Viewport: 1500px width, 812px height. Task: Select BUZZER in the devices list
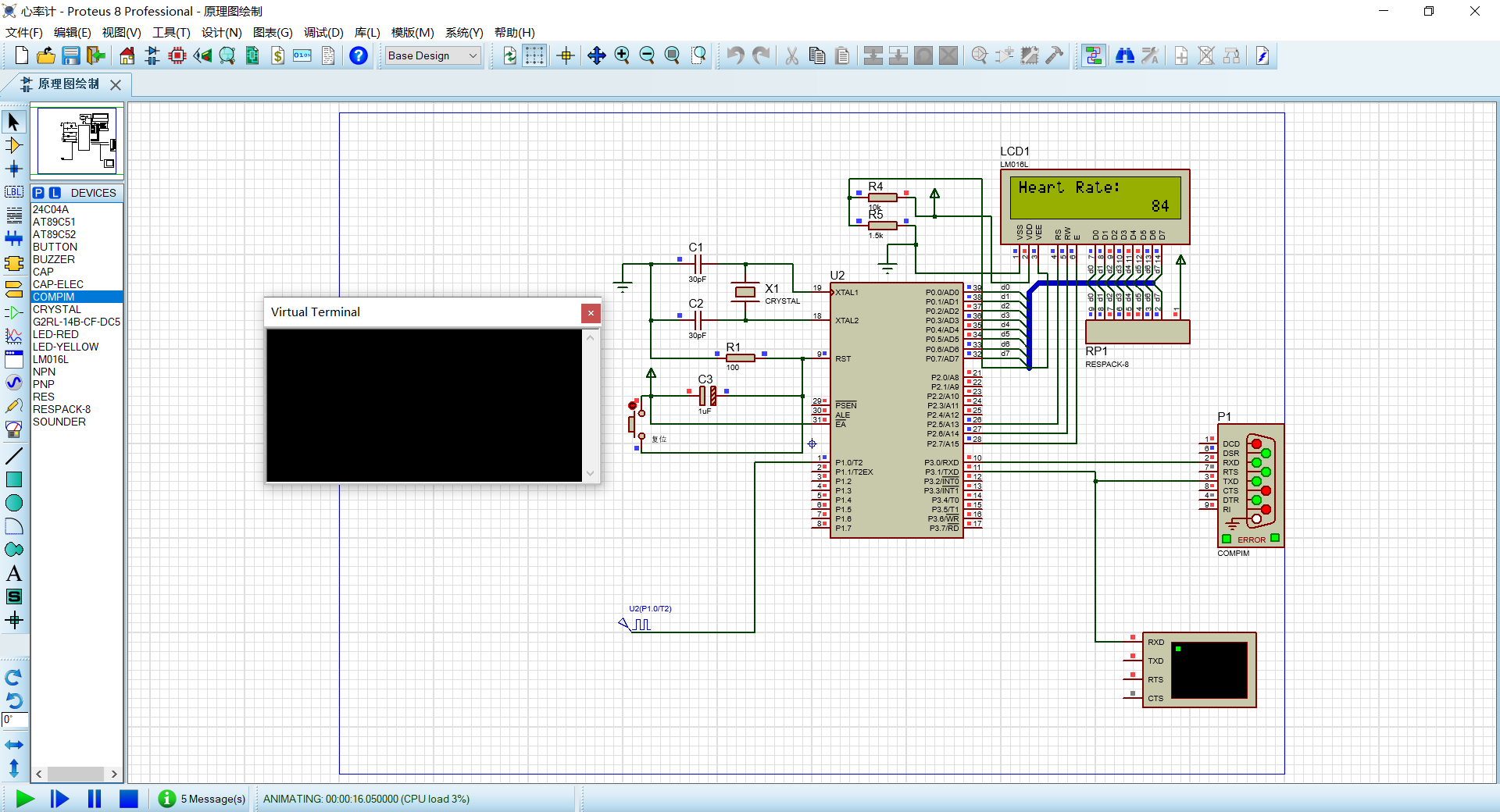pos(77,259)
